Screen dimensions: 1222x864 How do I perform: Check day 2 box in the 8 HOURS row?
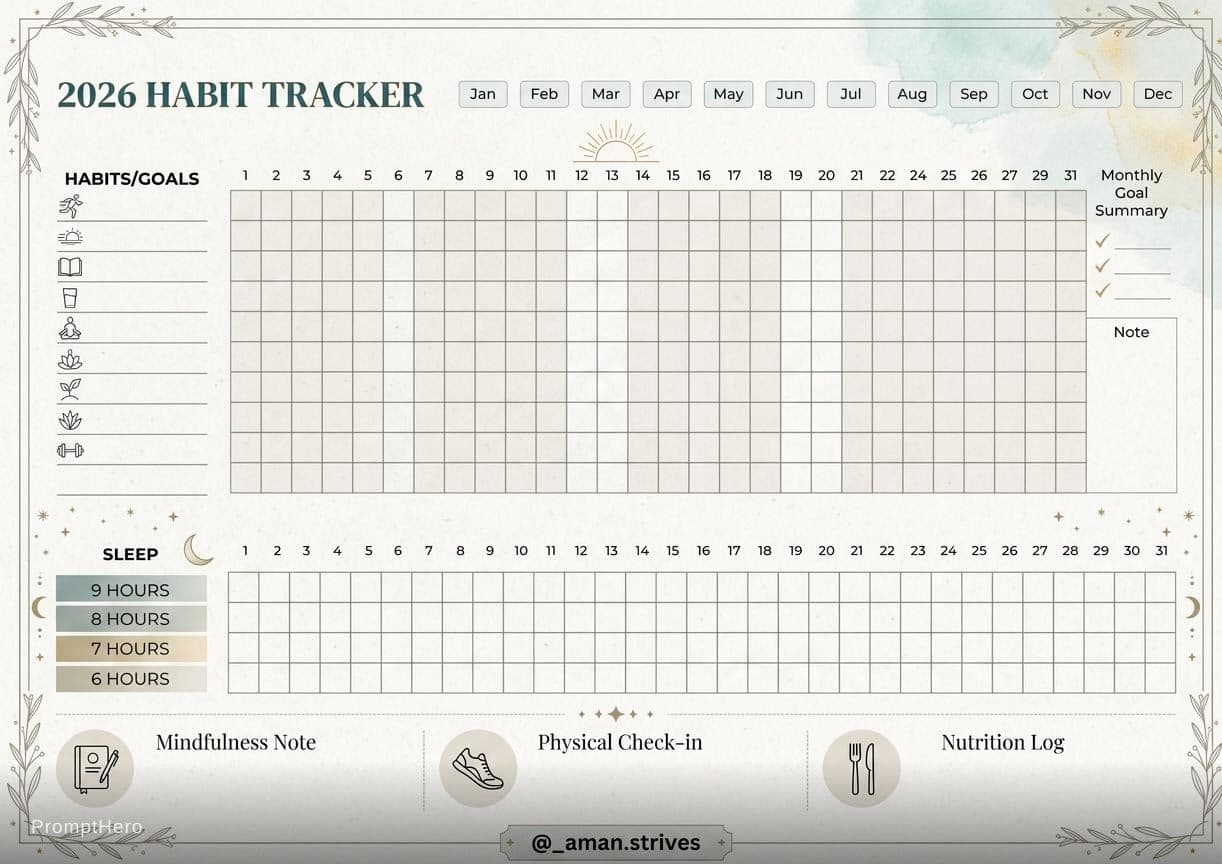tap(275, 618)
